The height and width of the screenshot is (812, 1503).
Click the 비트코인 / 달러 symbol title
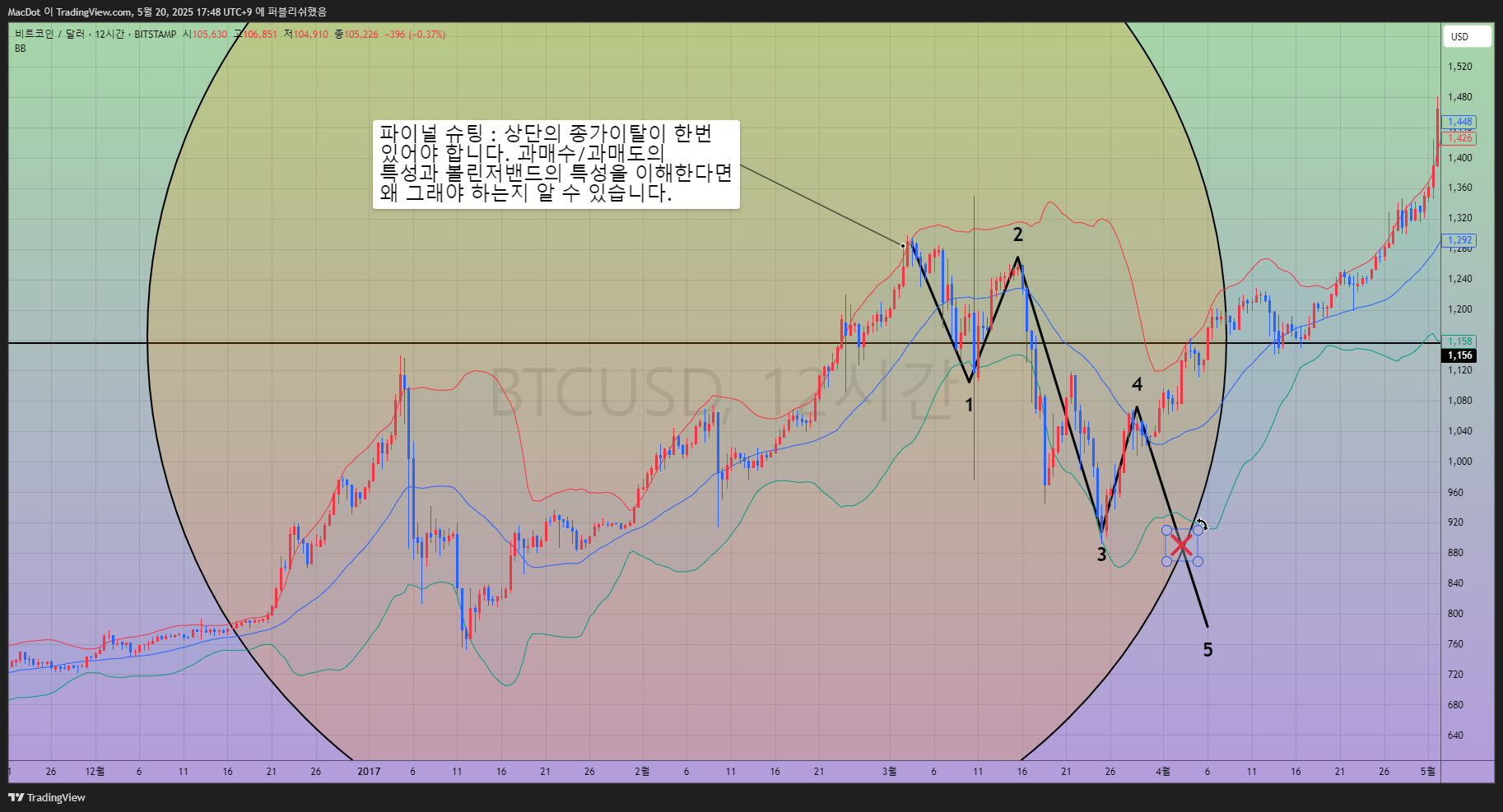pyautogui.click(x=49, y=35)
